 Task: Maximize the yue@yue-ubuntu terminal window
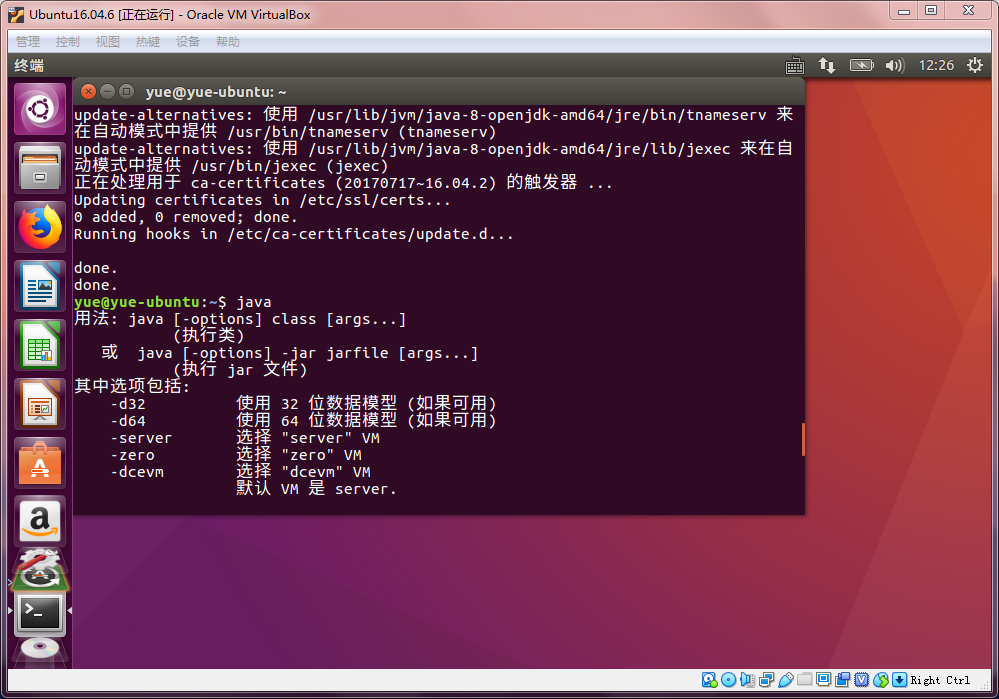coord(127,92)
